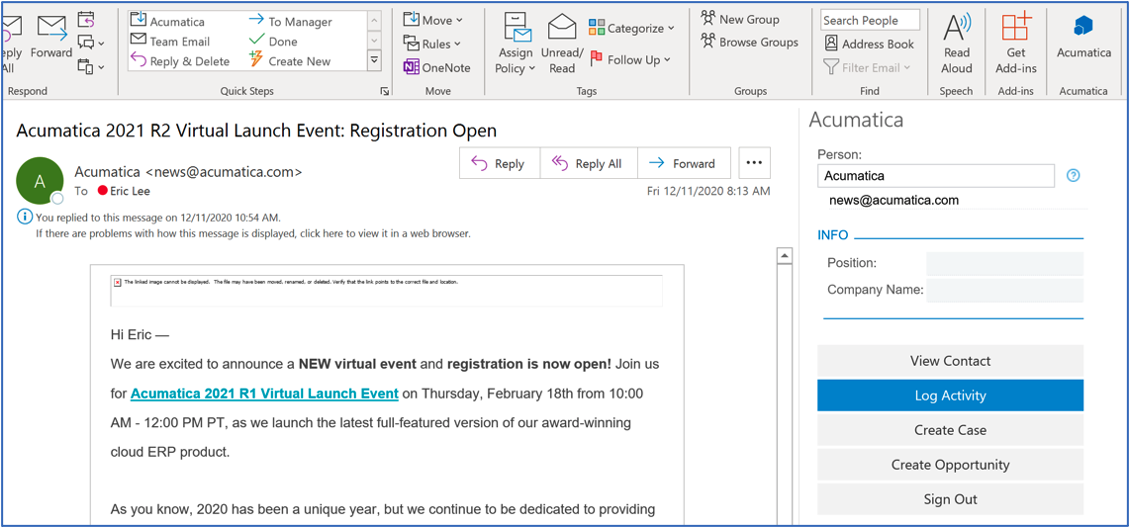Click the Log Activity button
Screen dimensions: 1131x530
(950, 395)
